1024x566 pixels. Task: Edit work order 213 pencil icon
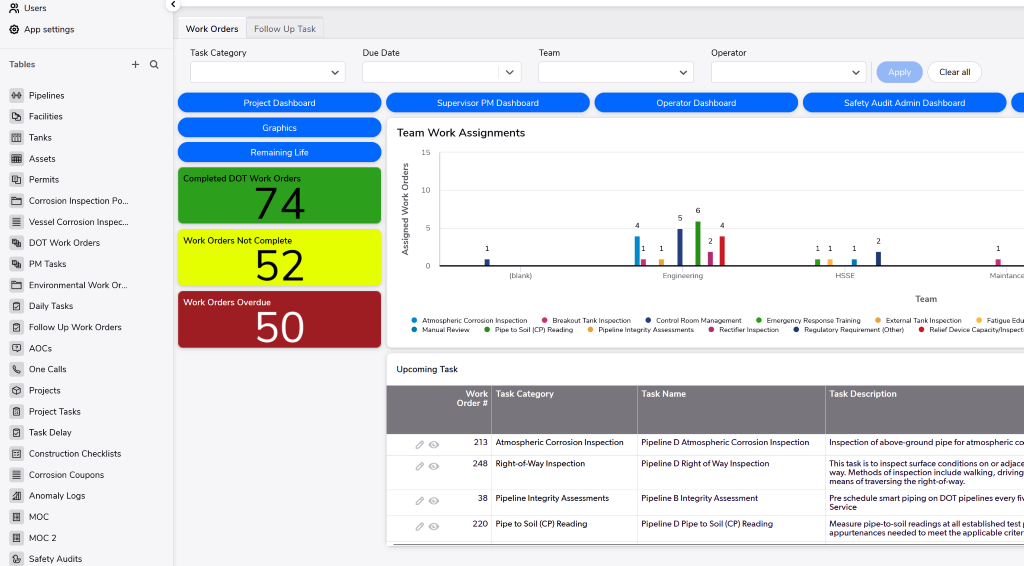420,443
